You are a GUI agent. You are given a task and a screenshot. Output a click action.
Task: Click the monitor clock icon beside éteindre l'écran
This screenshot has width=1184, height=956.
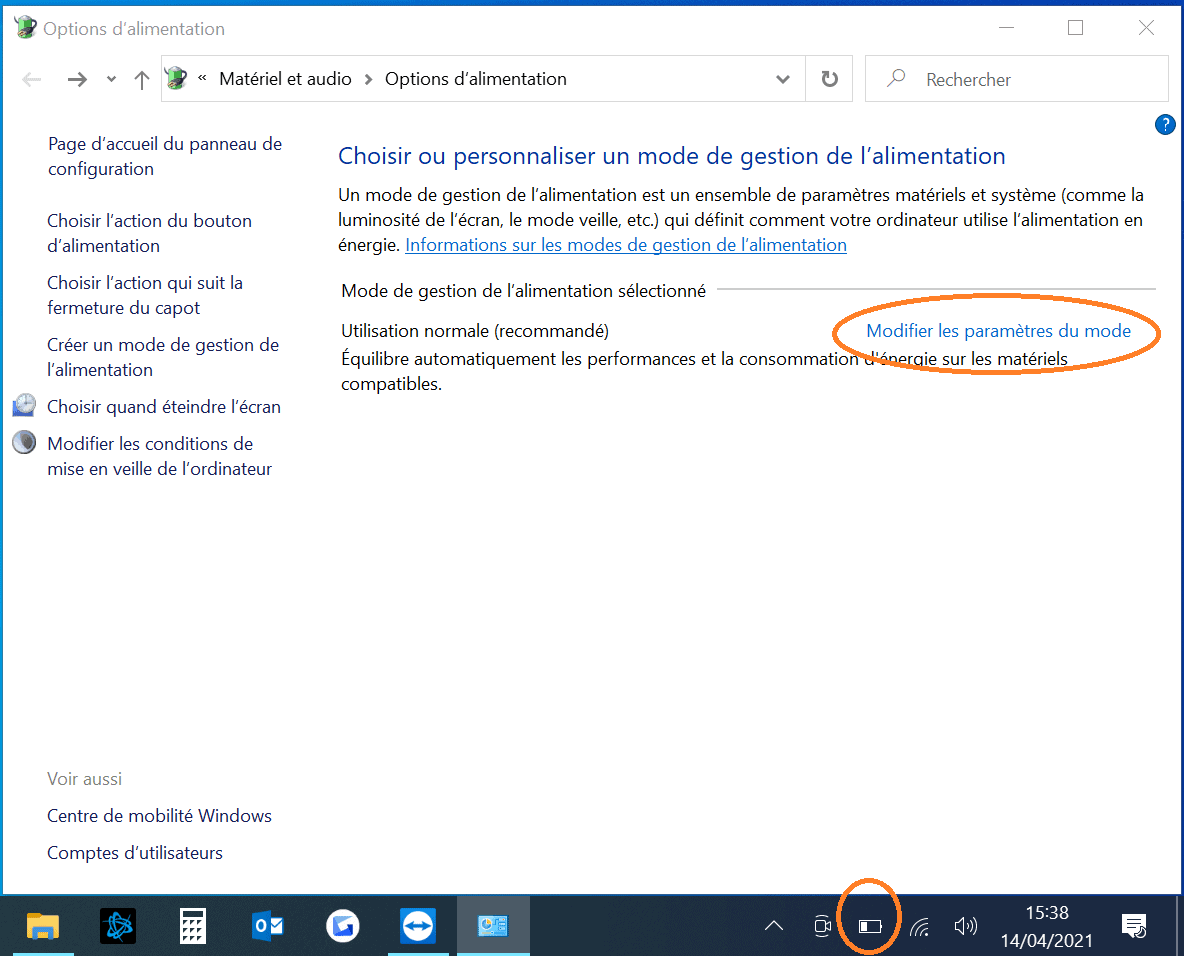tap(24, 406)
